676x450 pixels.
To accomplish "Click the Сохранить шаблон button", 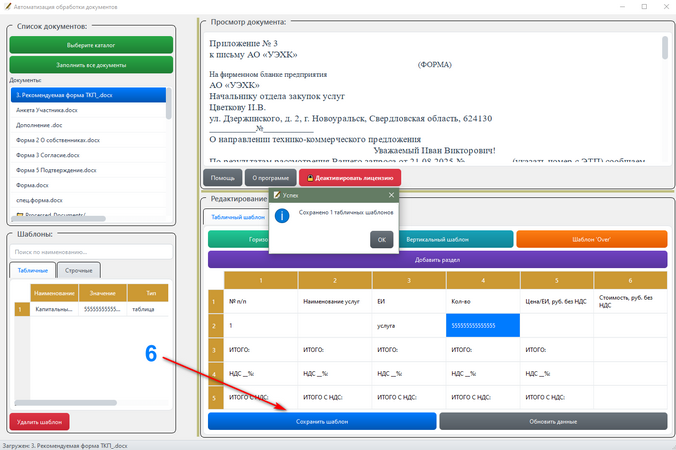I will pos(322,422).
